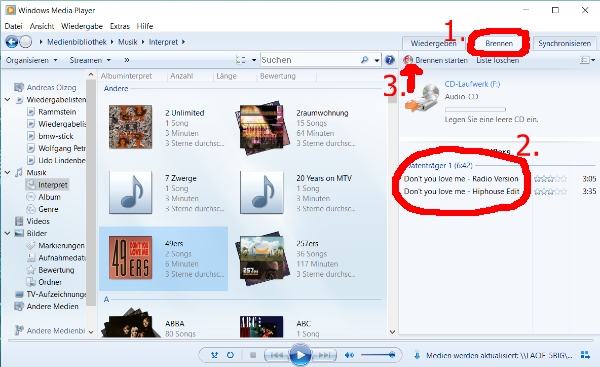This screenshot has height=367, width=600.
Task: Show more toolbar commands chevron
Action: coord(127,60)
